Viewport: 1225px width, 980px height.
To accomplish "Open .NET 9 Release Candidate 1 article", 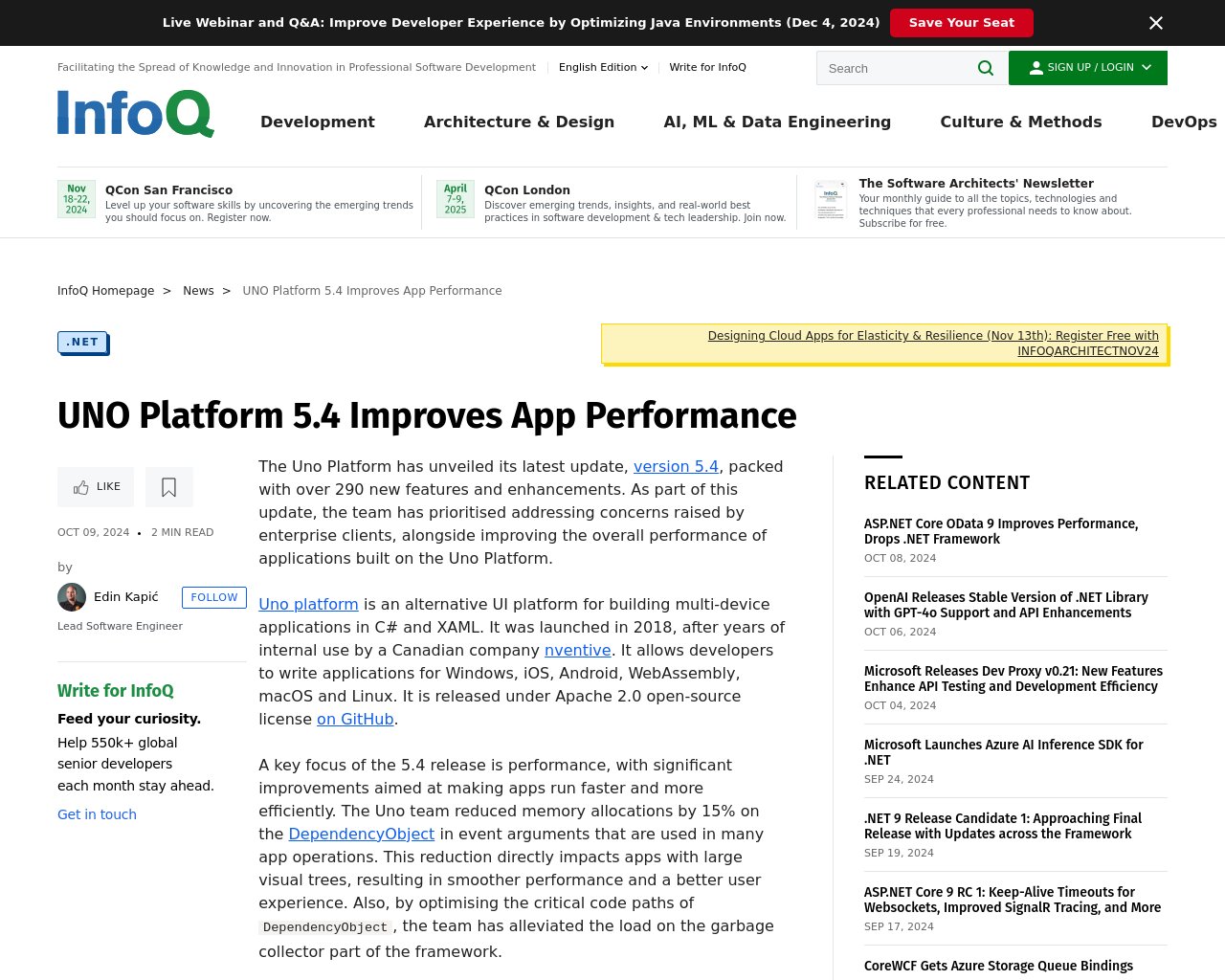I will 1003,826.
